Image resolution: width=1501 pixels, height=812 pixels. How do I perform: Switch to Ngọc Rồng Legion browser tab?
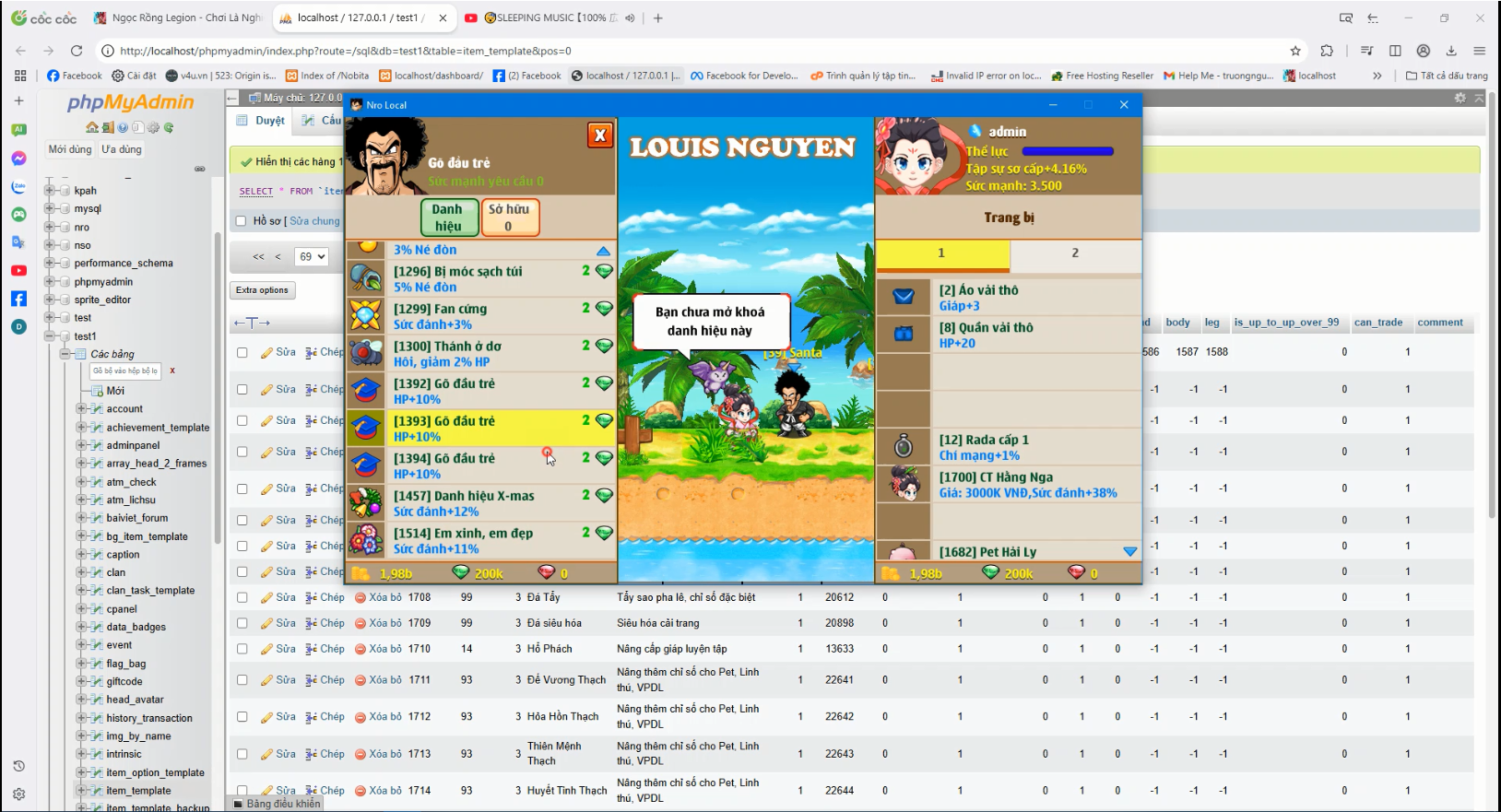(x=180, y=18)
